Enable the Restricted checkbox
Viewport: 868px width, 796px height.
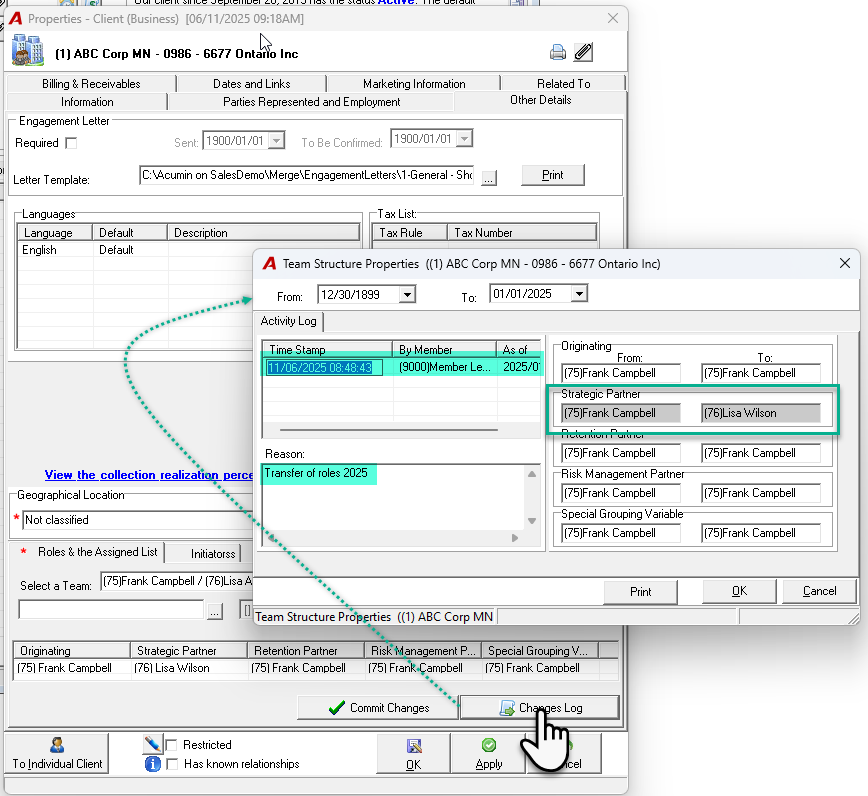[x=172, y=745]
